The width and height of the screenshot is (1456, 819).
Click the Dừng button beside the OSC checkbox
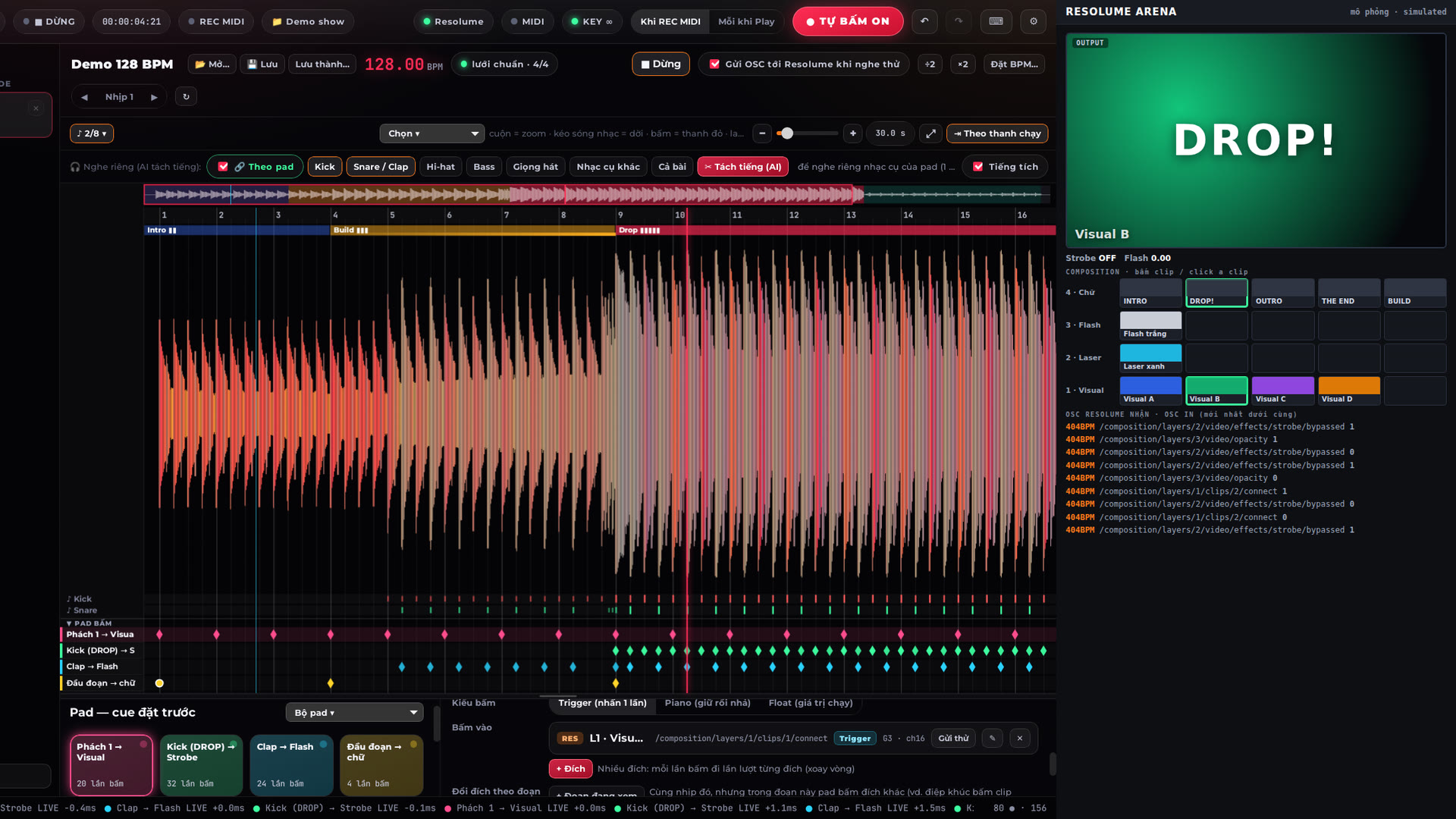(x=661, y=64)
